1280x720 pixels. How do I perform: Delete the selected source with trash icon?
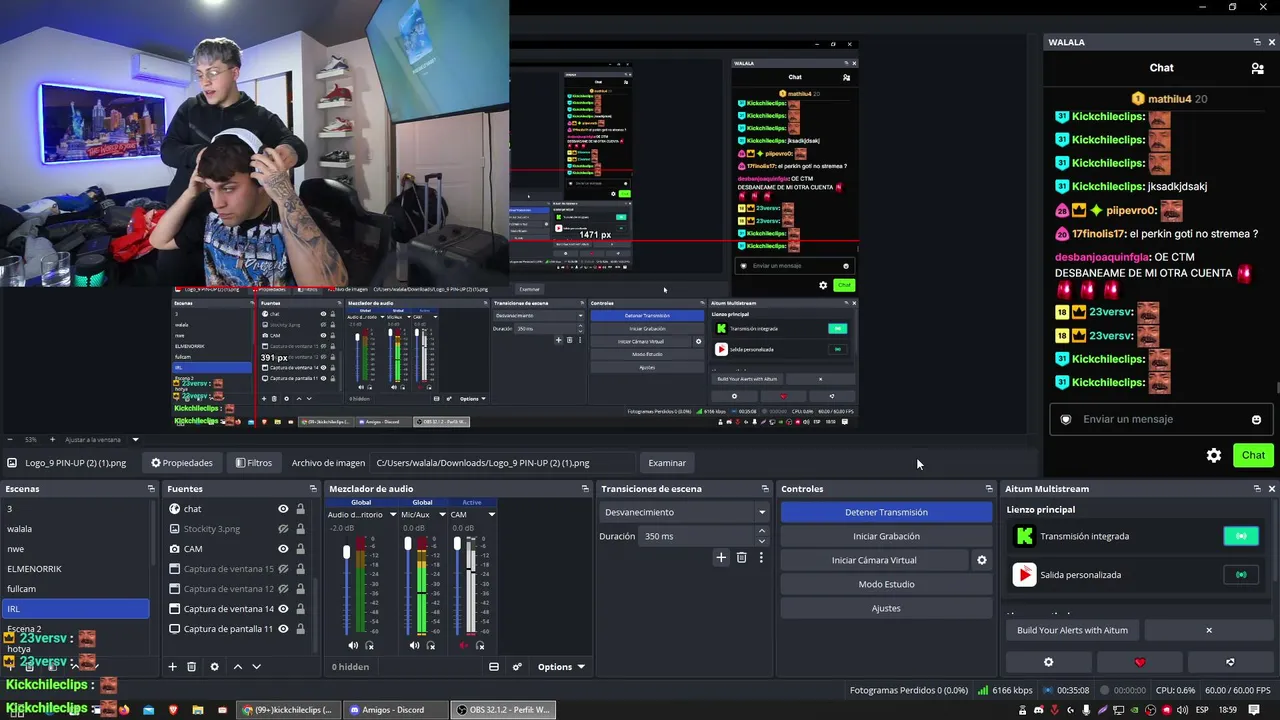[192, 667]
